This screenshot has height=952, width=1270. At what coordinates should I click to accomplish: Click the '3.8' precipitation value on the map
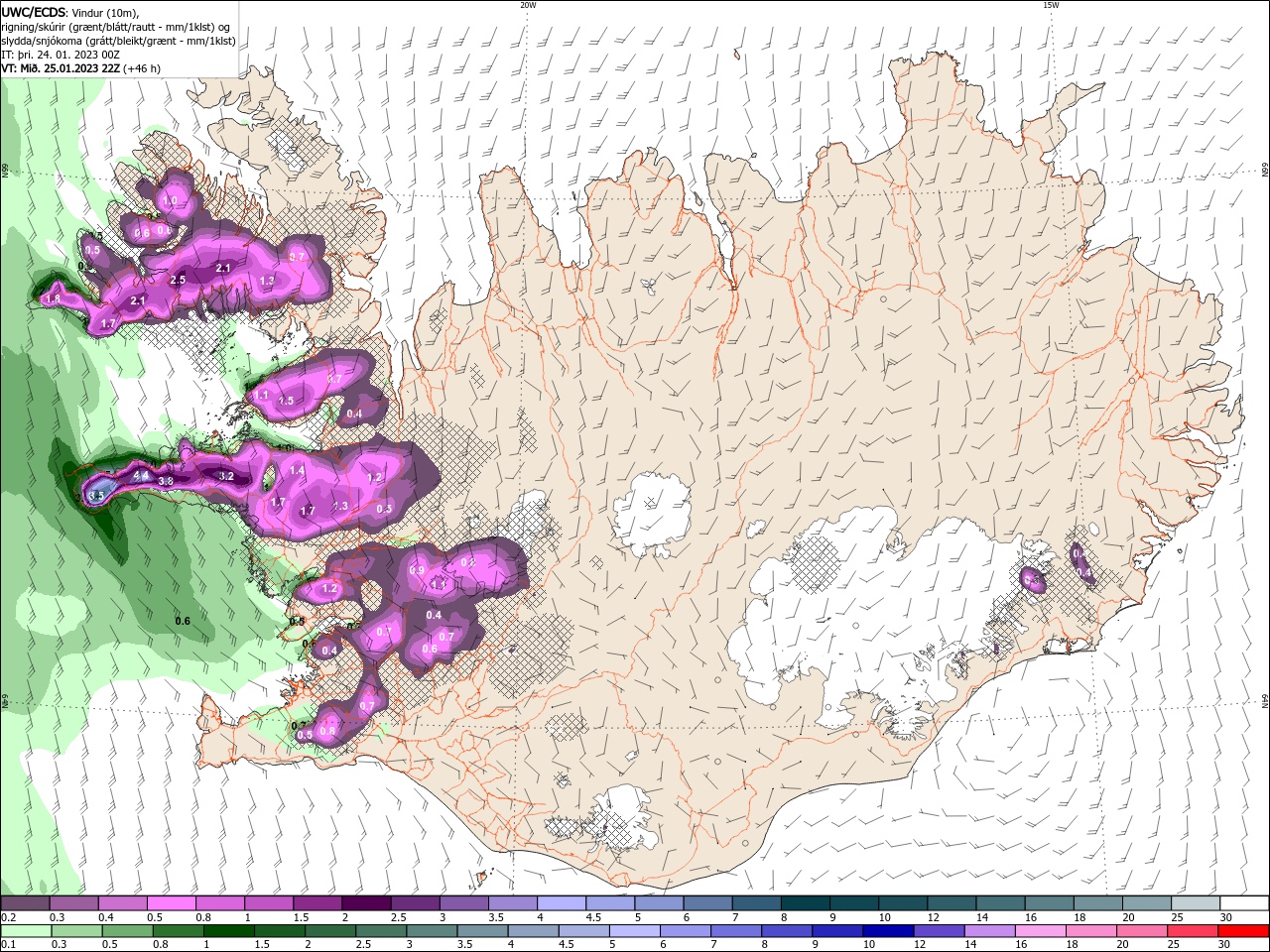166,481
